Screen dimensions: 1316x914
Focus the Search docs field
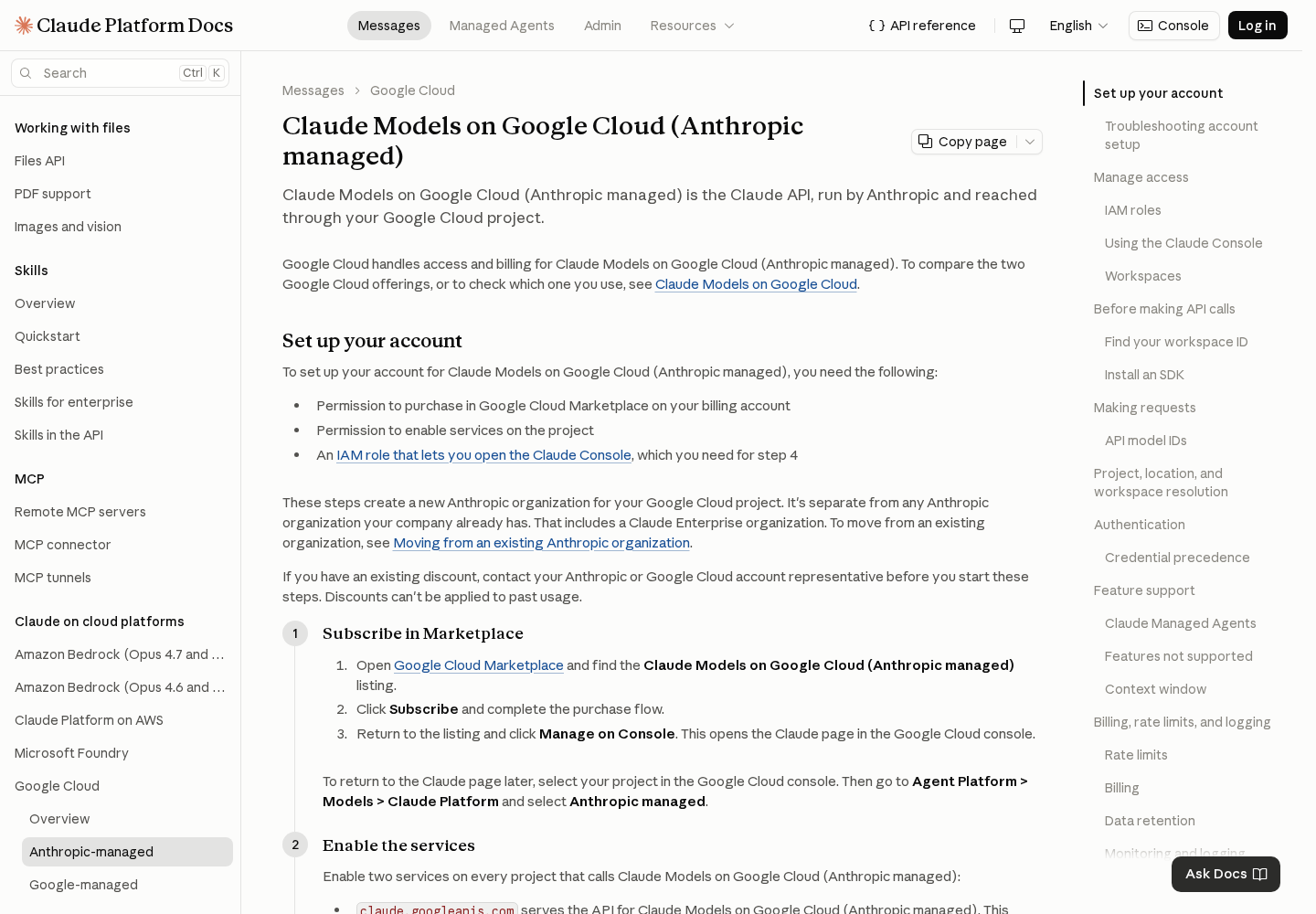(121, 73)
